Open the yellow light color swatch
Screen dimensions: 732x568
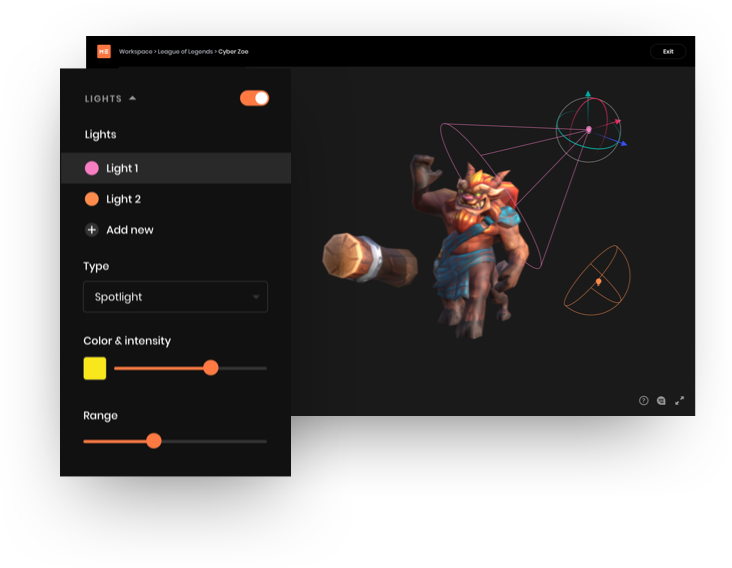pyautogui.click(x=95, y=368)
